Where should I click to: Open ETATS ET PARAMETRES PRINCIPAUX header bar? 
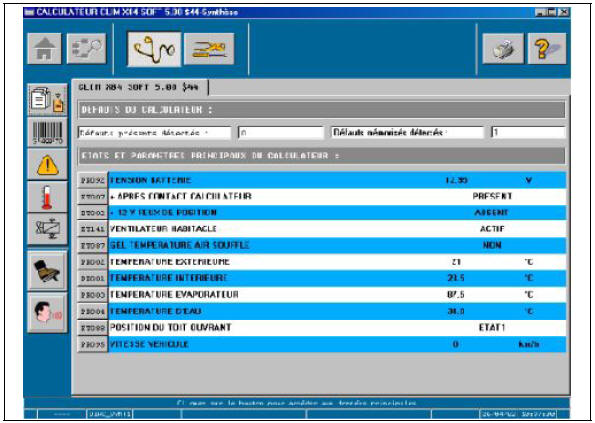321,156
